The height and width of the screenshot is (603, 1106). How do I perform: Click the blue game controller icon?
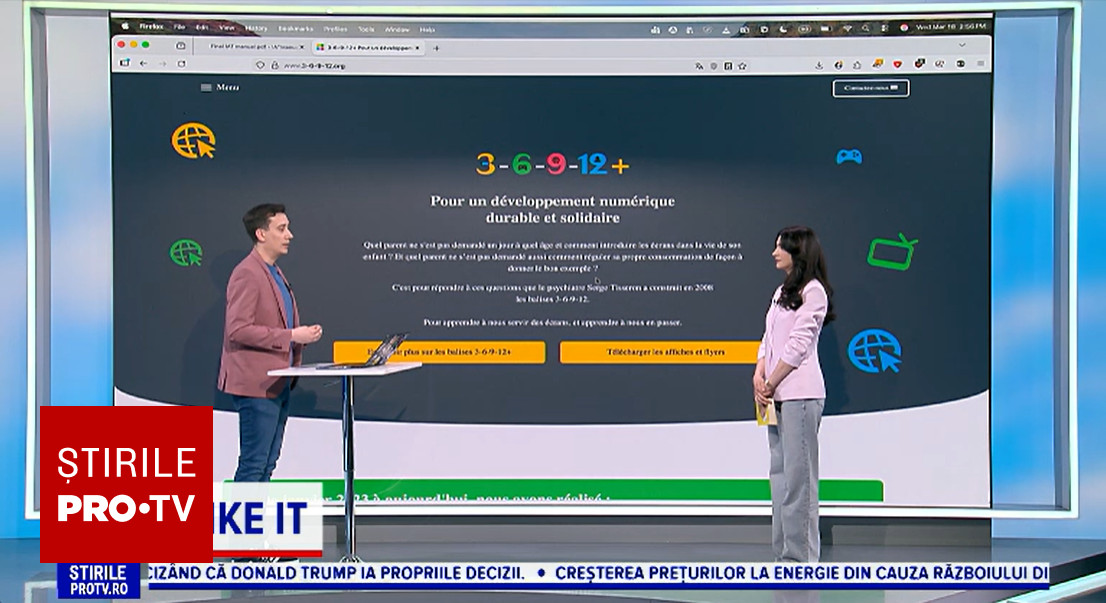[848, 156]
